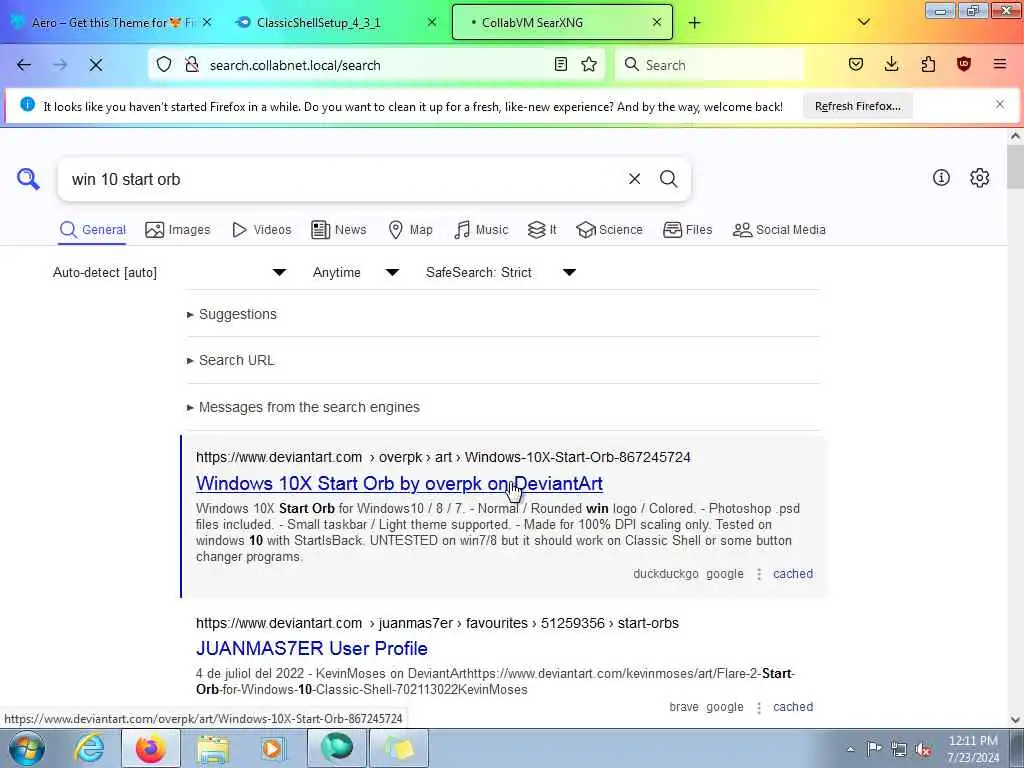Open the uBlock Origin extension icon
Screen dimensions: 1024x768
click(964, 64)
